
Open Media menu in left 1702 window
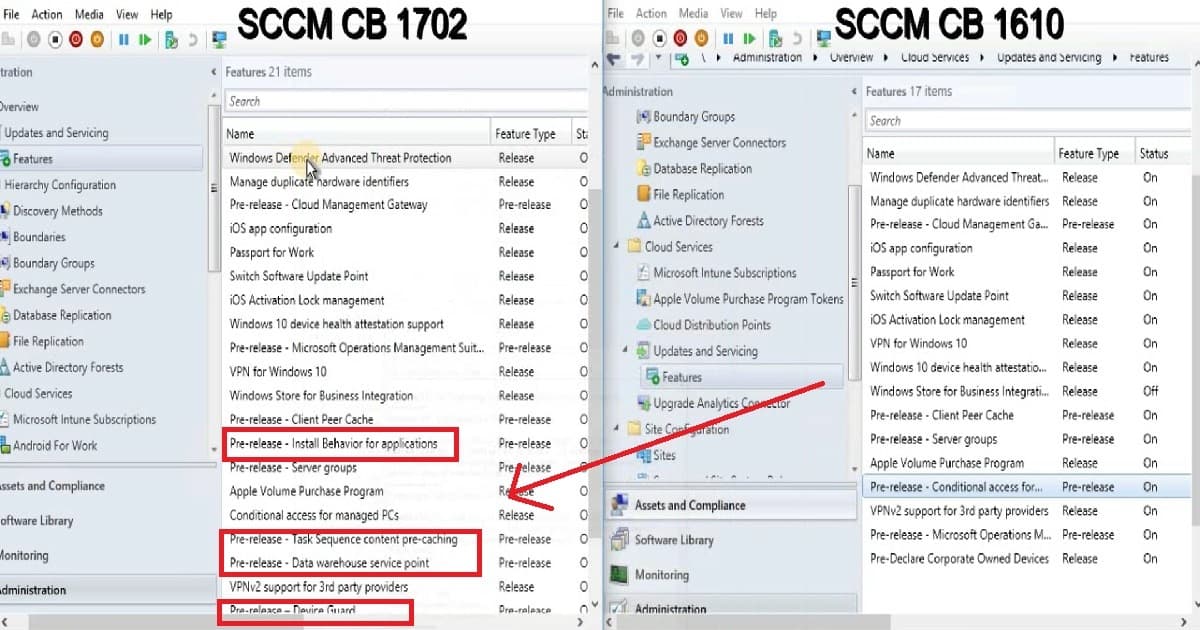point(89,14)
